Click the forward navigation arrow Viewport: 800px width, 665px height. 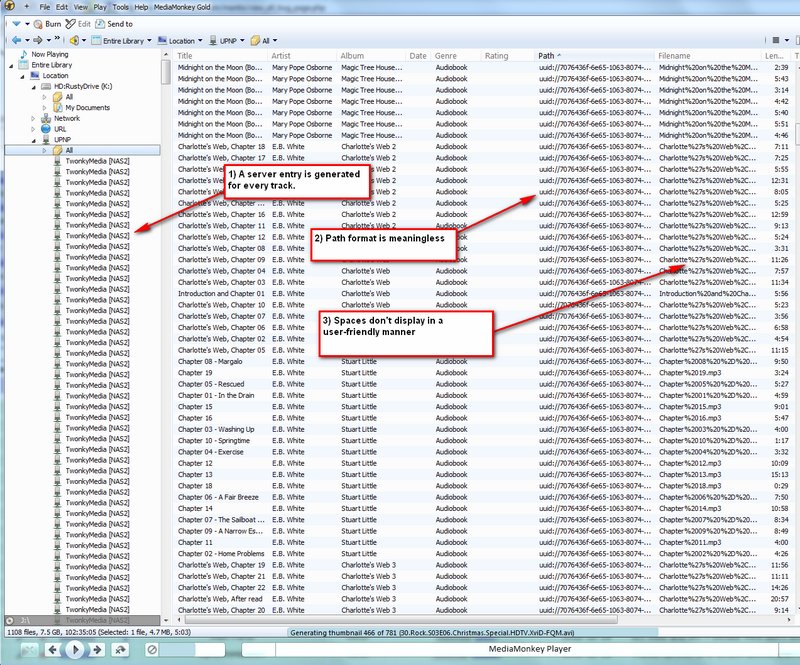tap(37, 41)
